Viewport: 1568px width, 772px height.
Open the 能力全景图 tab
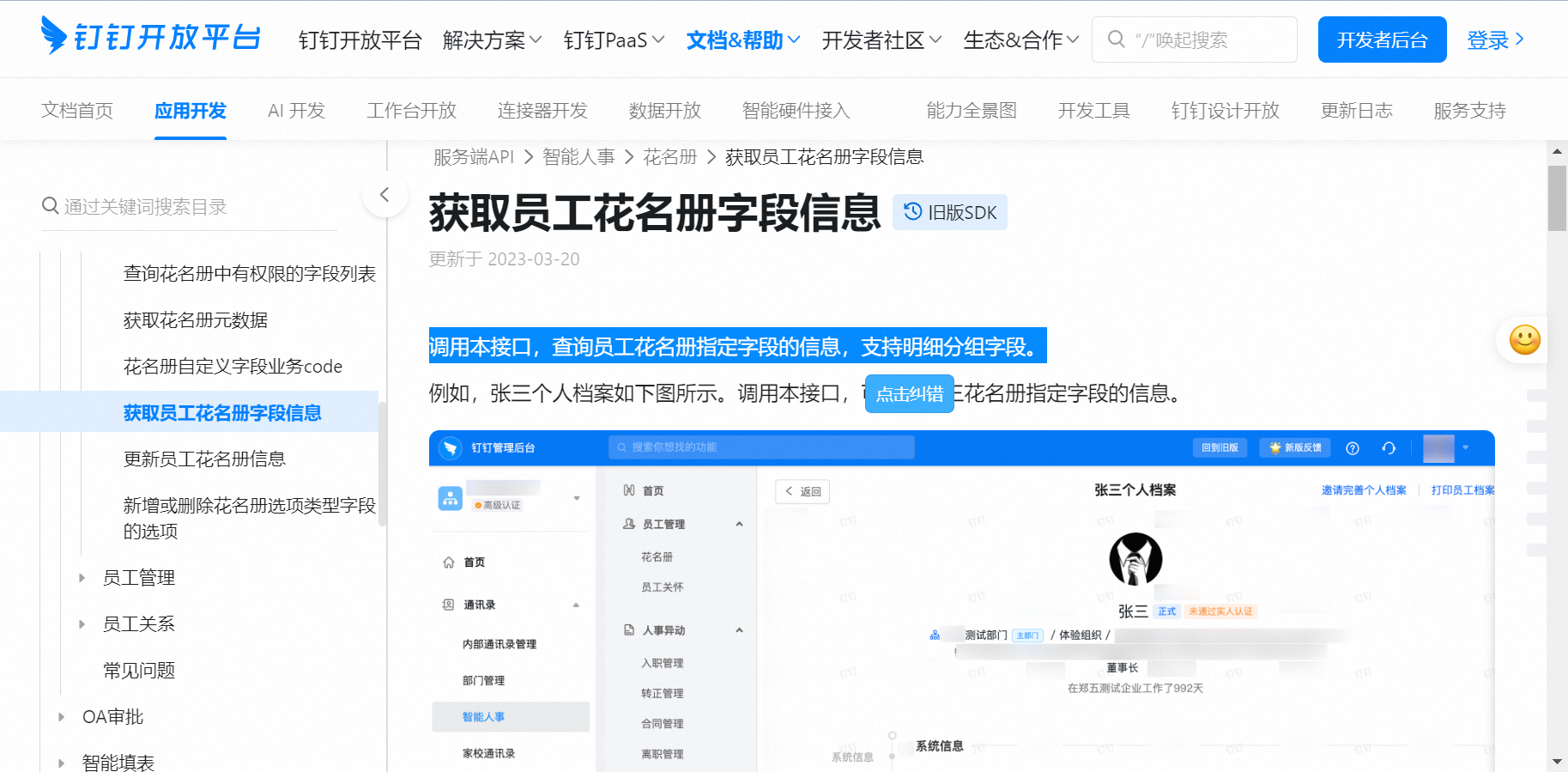coord(972,110)
